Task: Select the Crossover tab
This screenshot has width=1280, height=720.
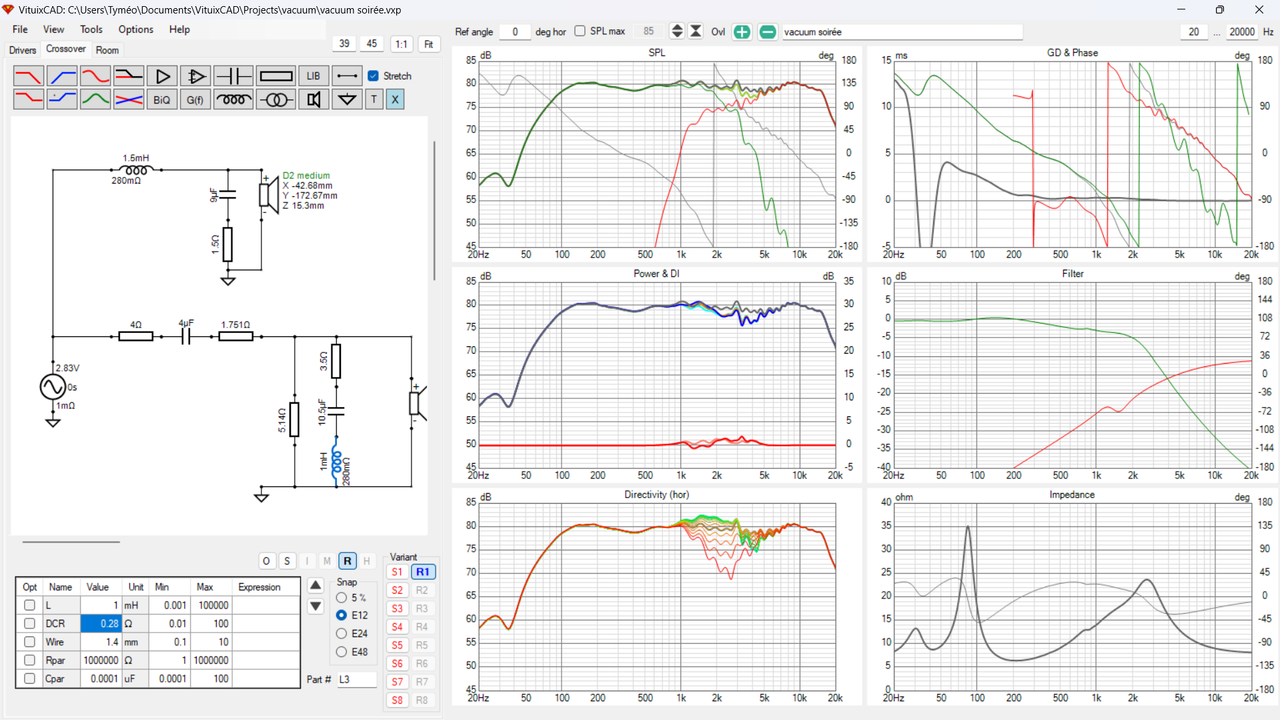Action: point(66,49)
